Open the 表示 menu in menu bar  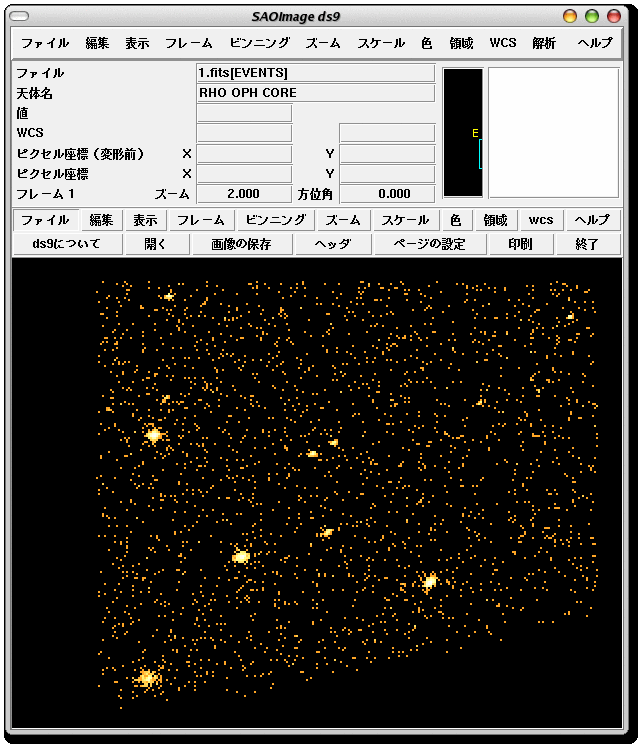tap(137, 43)
